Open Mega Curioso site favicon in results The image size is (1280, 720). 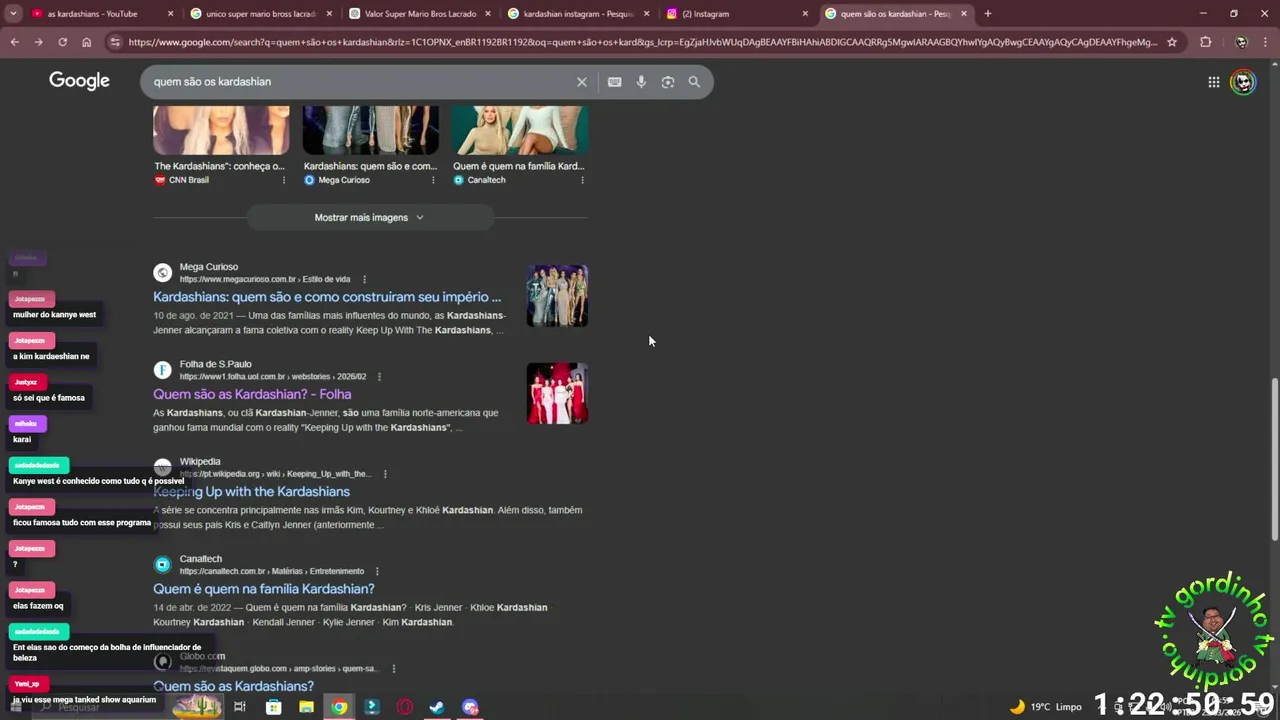162,273
